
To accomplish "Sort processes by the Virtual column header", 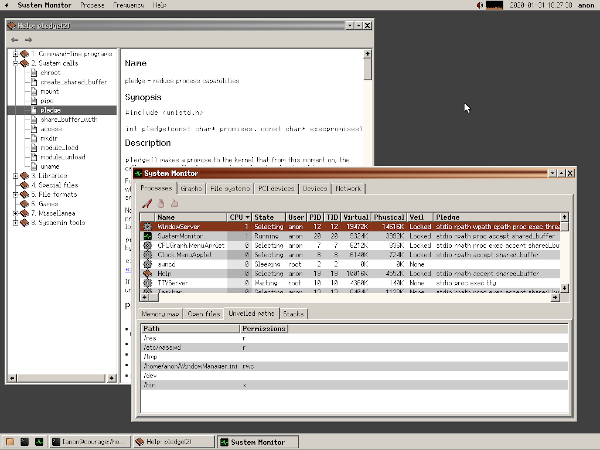I will click(x=355, y=217).
